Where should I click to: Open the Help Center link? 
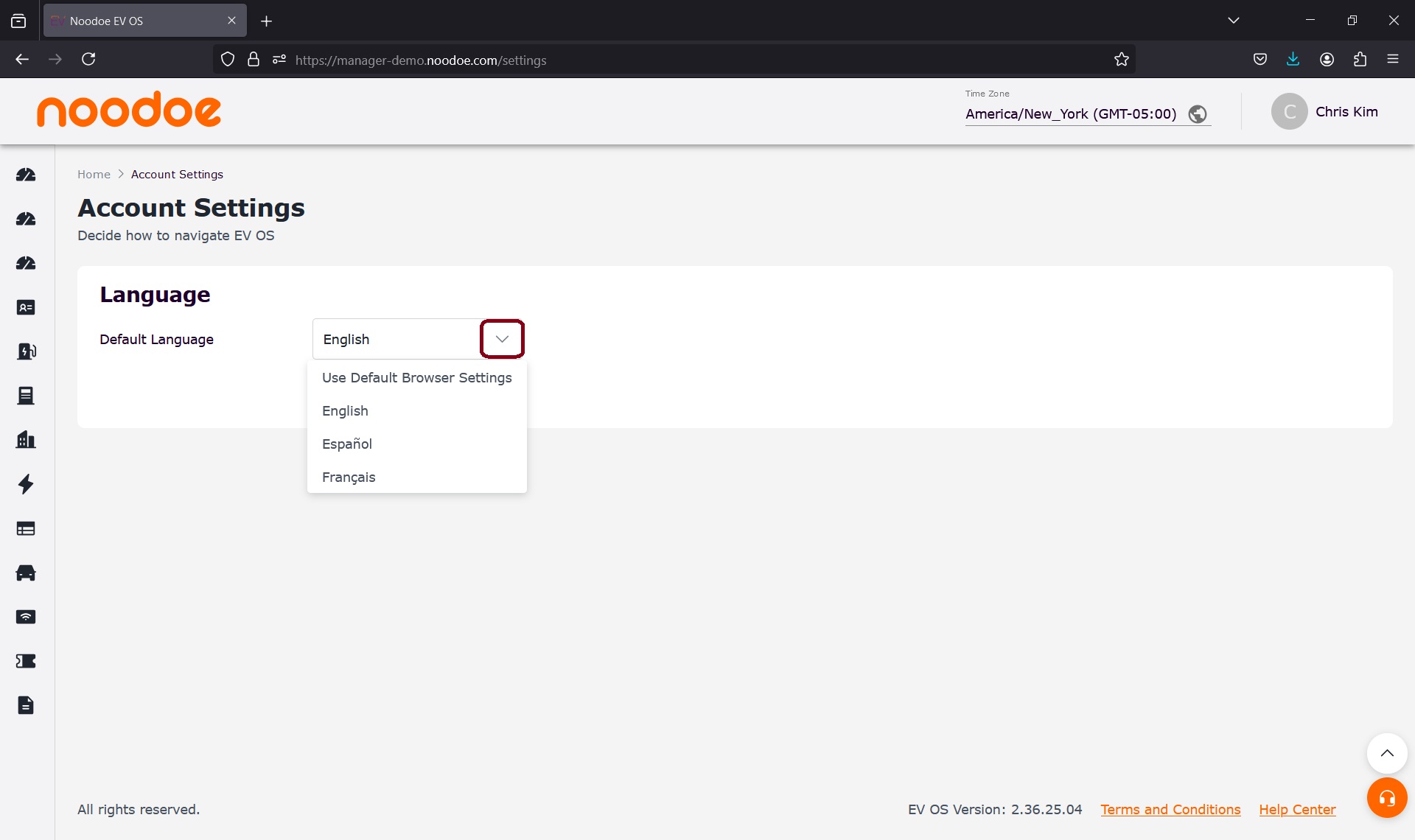1297,810
